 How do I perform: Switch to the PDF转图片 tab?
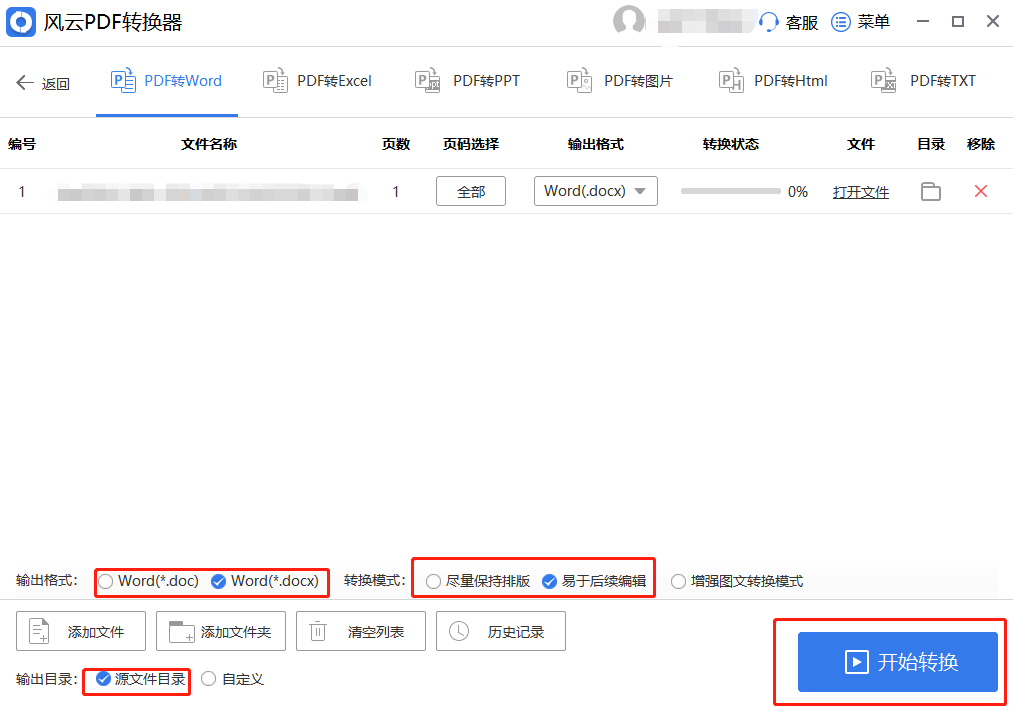(x=620, y=81)
